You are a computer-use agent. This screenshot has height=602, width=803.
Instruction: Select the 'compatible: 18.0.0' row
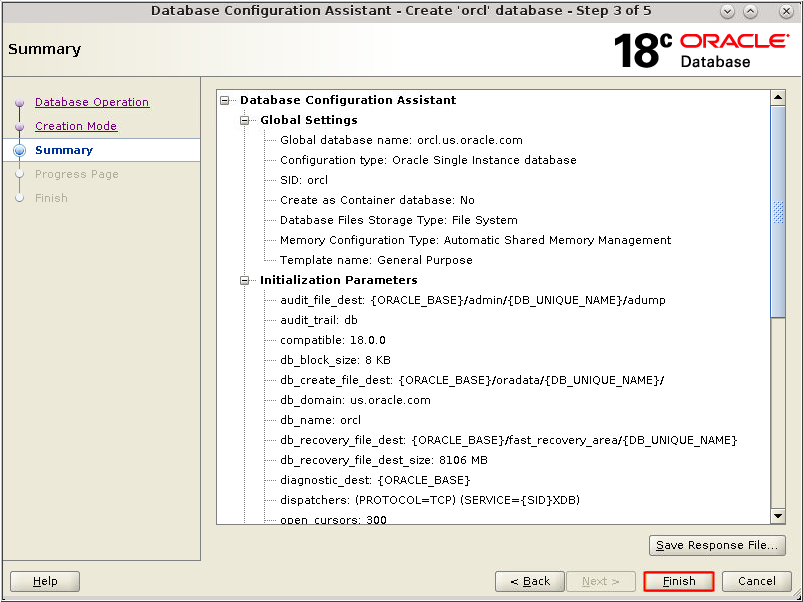pyautogui.click(x=333, y=340)
